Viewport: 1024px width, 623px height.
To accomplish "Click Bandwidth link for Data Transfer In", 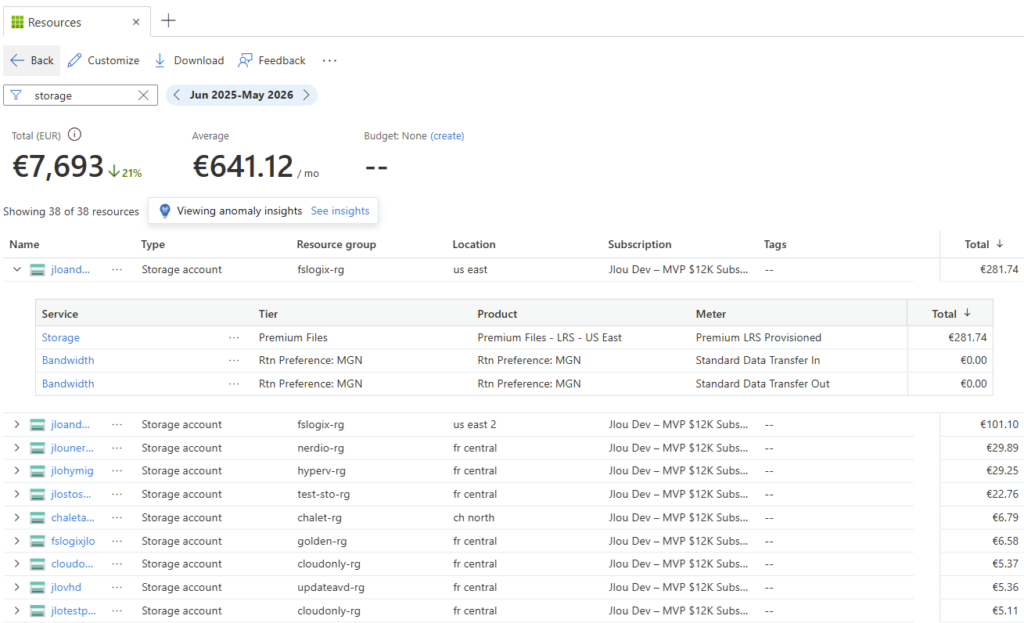I will [x=68, y=360].
